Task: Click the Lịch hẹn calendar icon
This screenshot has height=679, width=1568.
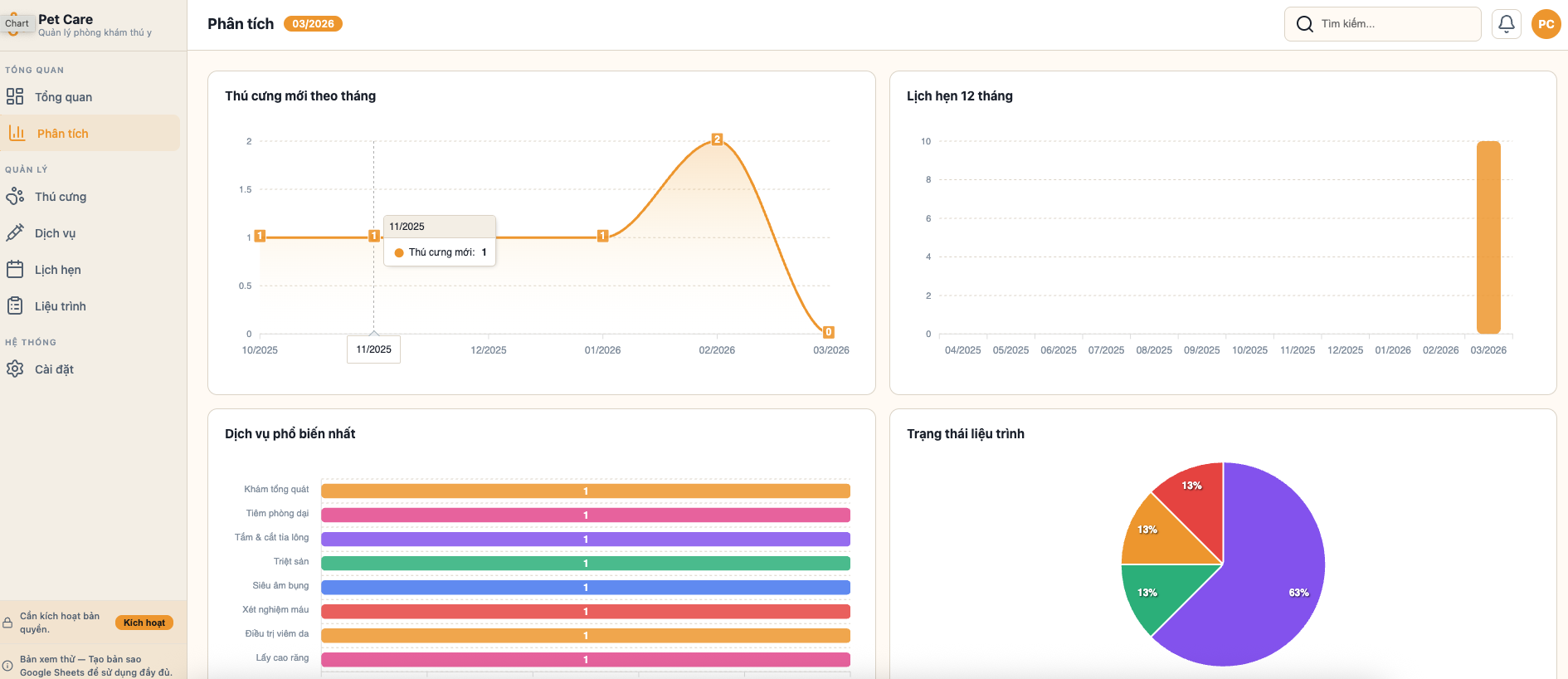Action: point(15,270)
